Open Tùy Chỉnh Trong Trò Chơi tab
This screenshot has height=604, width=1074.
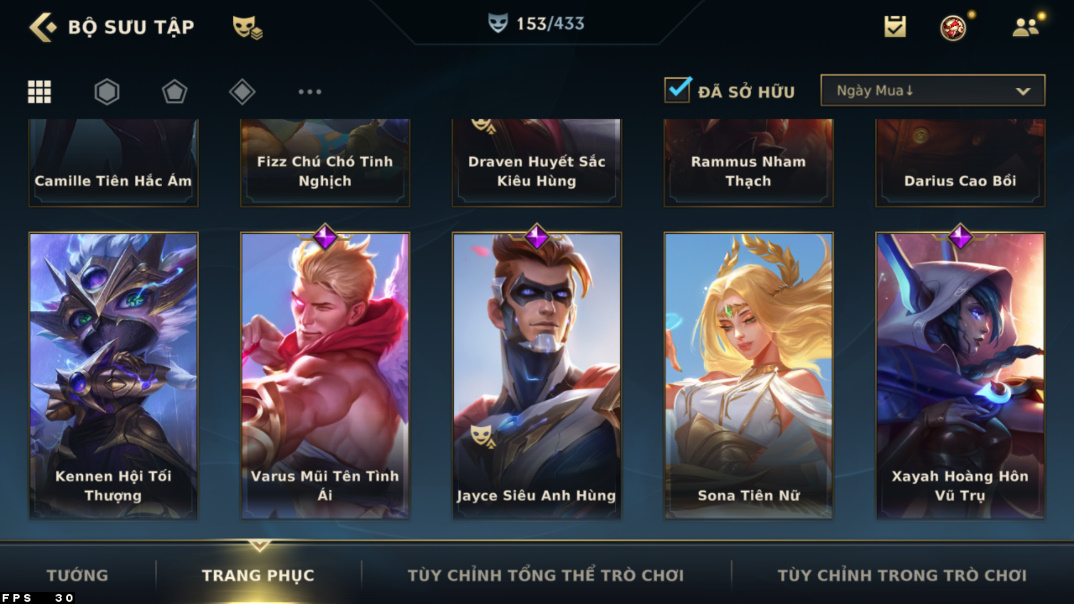click(x=901, y=575)
